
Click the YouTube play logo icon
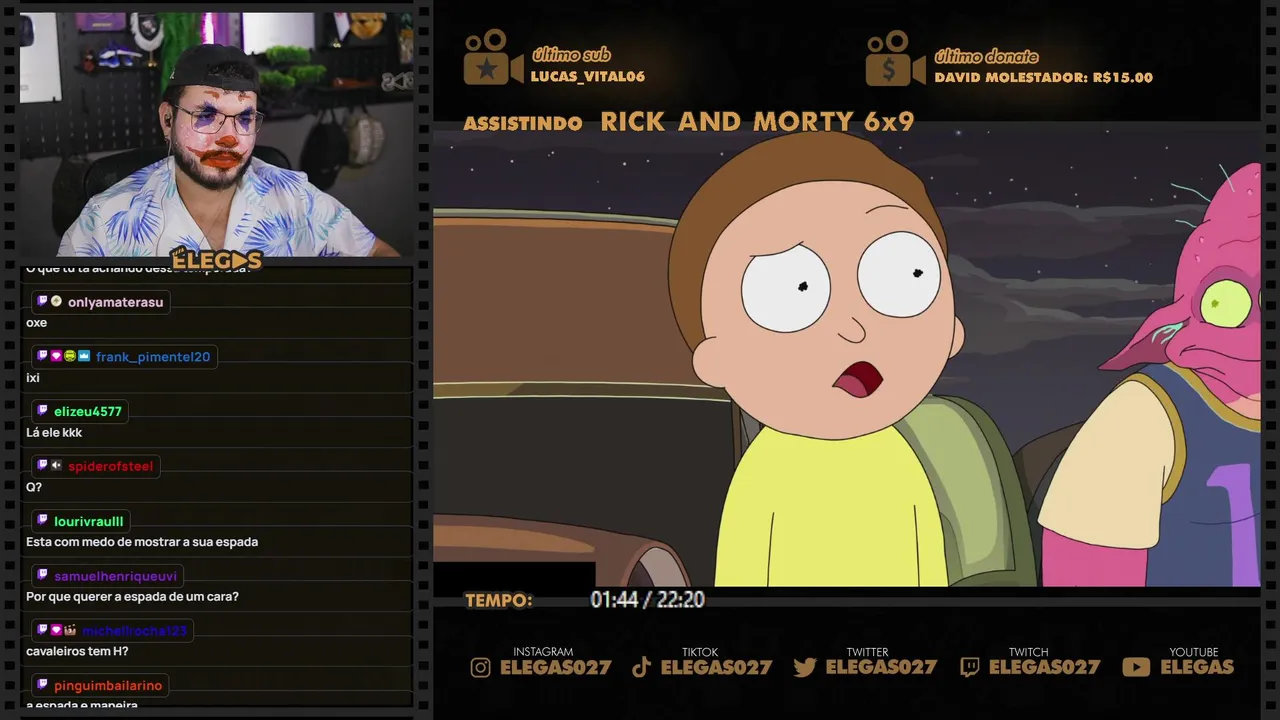(x=1136, y=667)
